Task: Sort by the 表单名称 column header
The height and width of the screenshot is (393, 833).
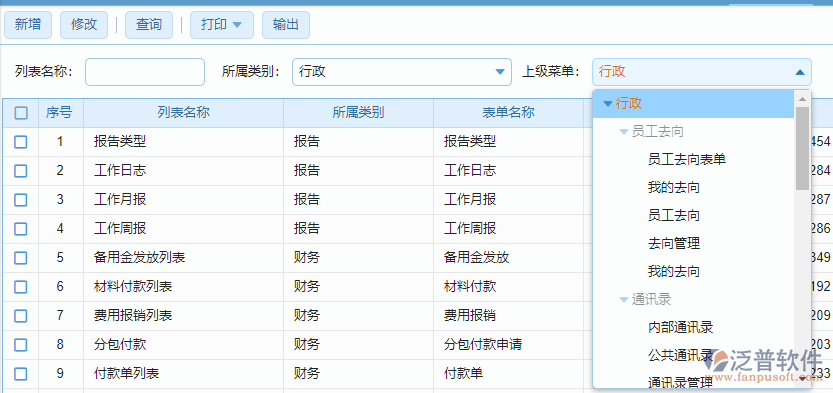Action: pyautogui.click(x=508, y=113)
